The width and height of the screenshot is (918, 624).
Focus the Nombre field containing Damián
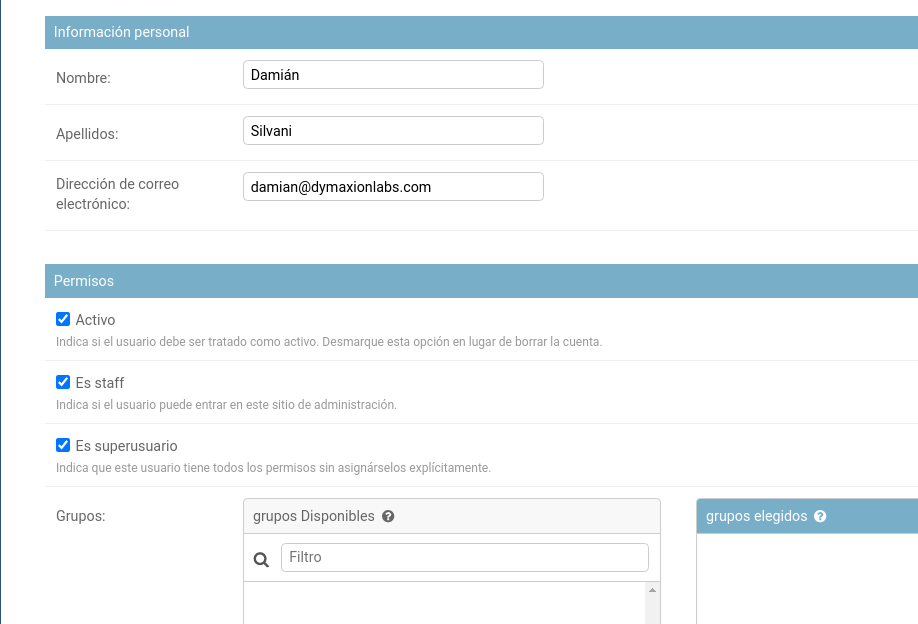[393, 75]
